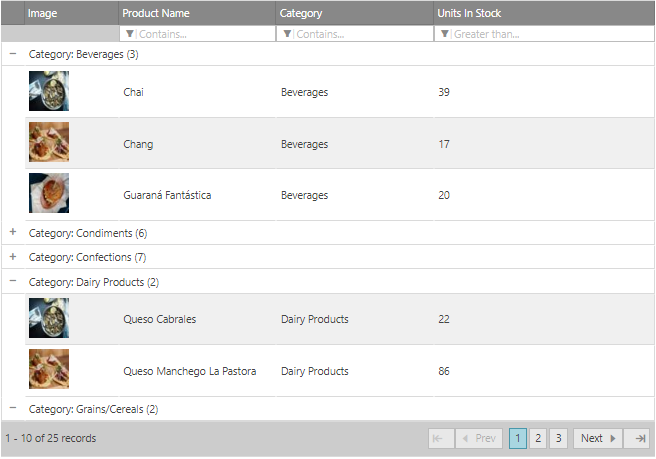
Task: Collapse the Category: Dairy Products group
Action: pos(13,281)
